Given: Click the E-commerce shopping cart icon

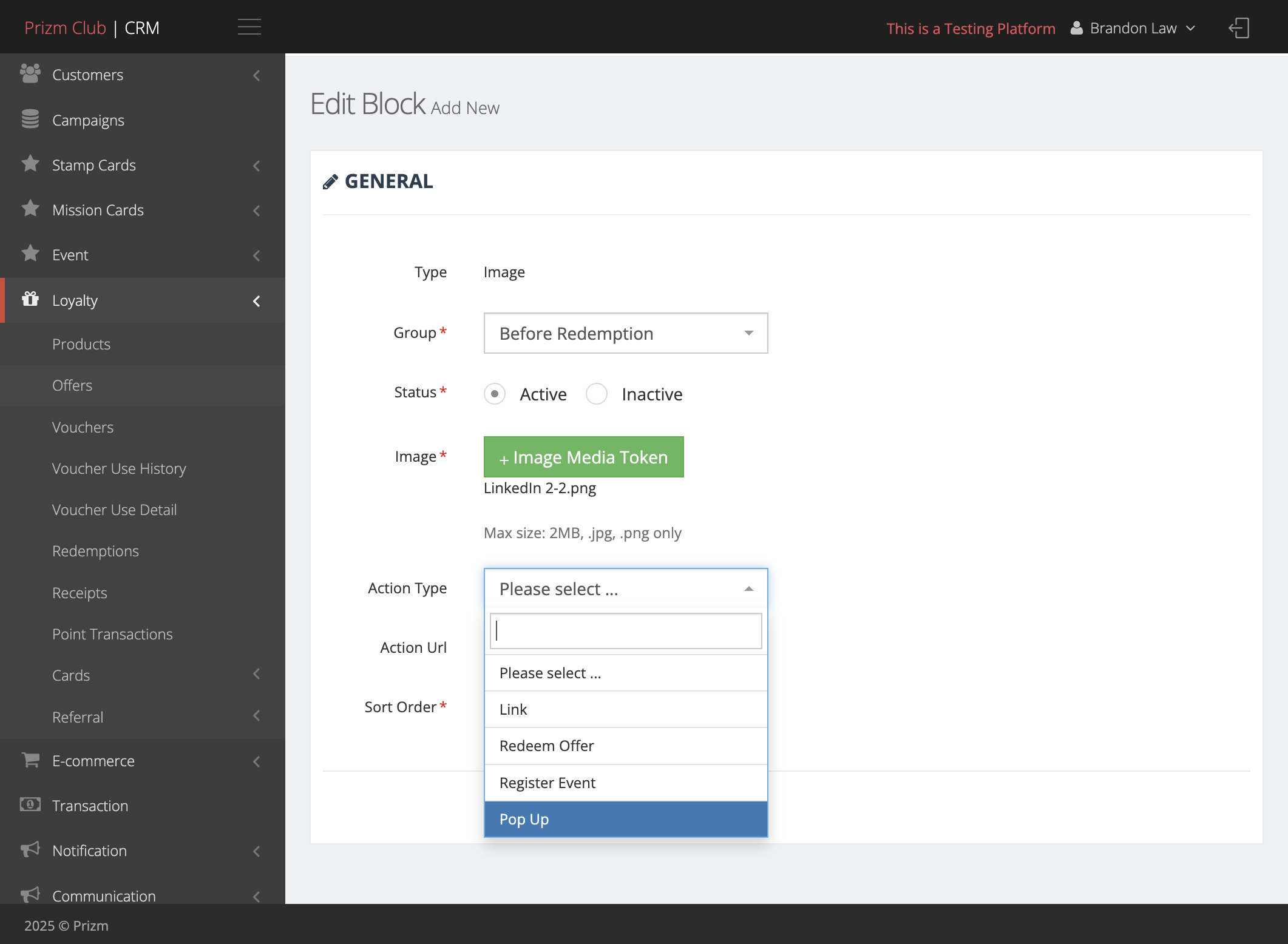Looking at the screenshot, I should coord(30,760).
